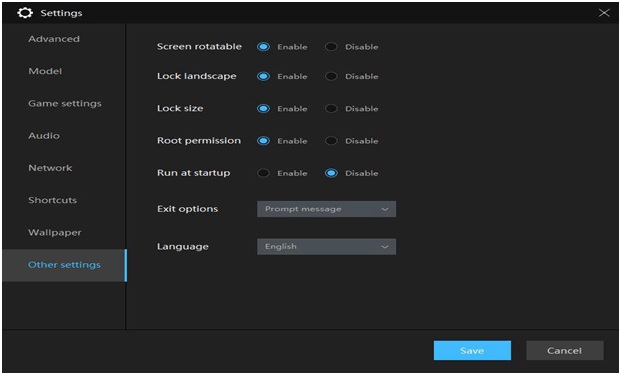Viewport: 621px width, 375px height.
Task: Go to the Audio tab
Action: [44, 136]
